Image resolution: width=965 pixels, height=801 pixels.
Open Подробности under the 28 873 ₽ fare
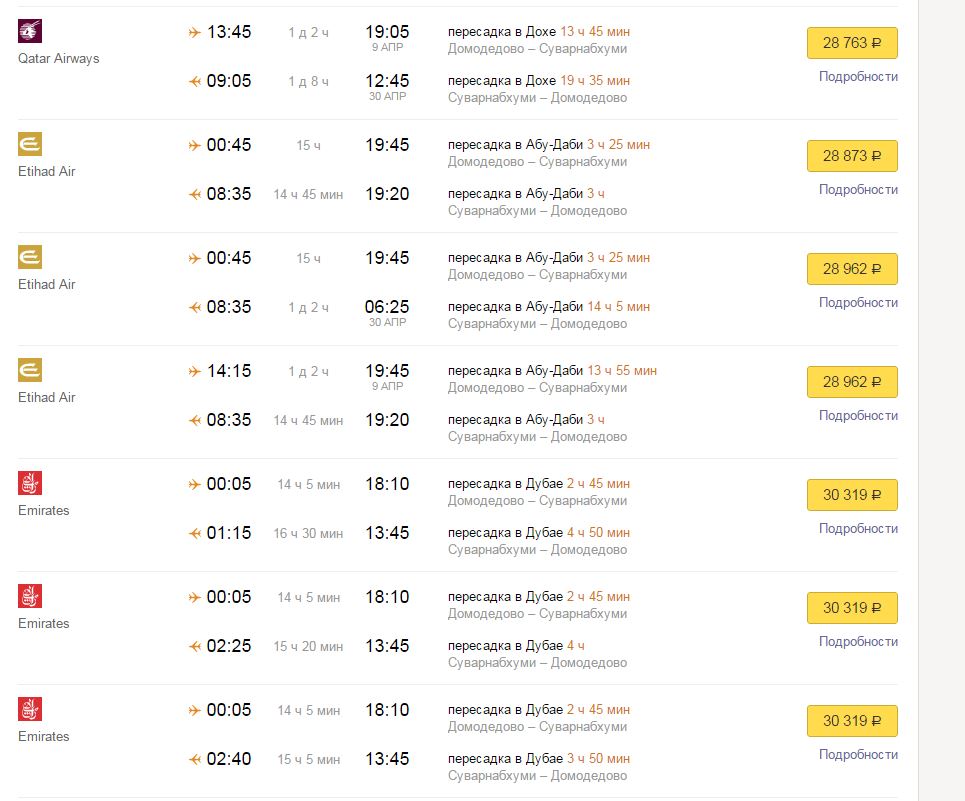(x=858, y=189)
